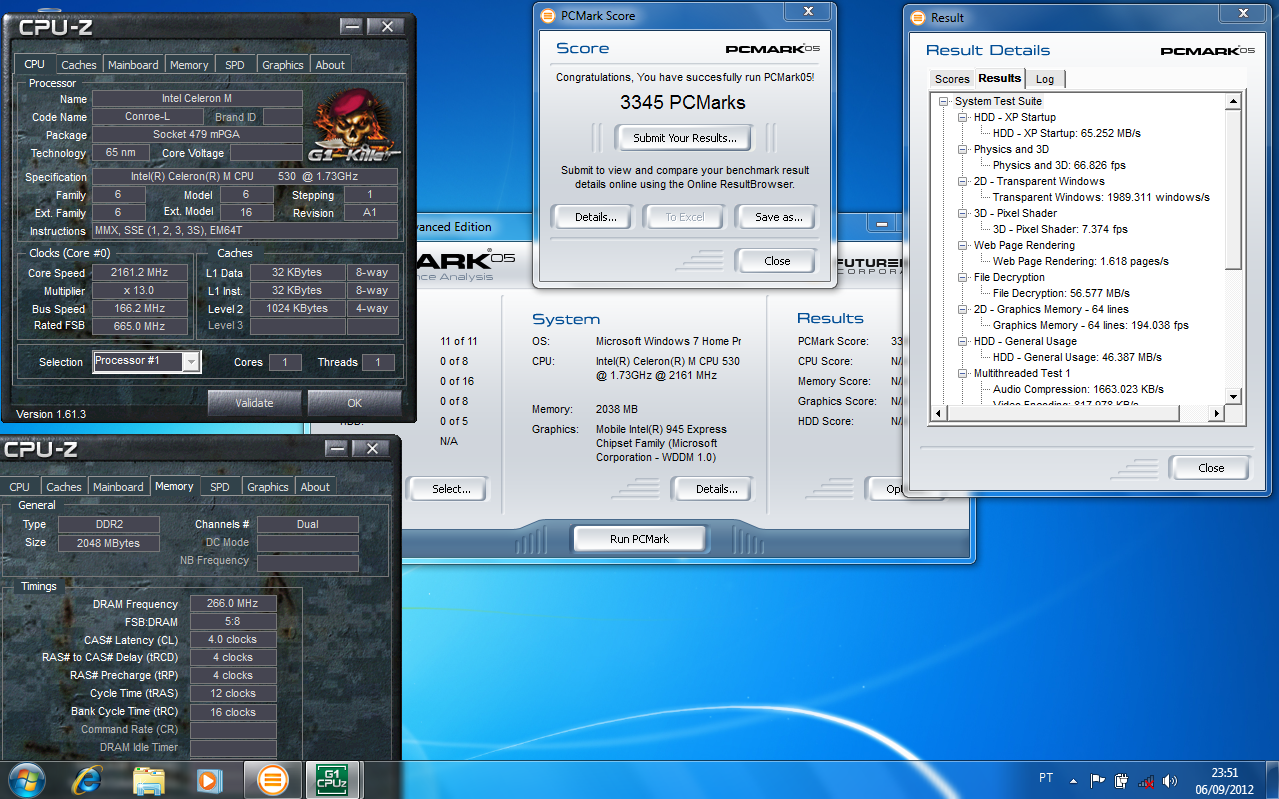Click Submit Your Results button
This screenshot has height=799, width=1279.
[x=685, y=138]
